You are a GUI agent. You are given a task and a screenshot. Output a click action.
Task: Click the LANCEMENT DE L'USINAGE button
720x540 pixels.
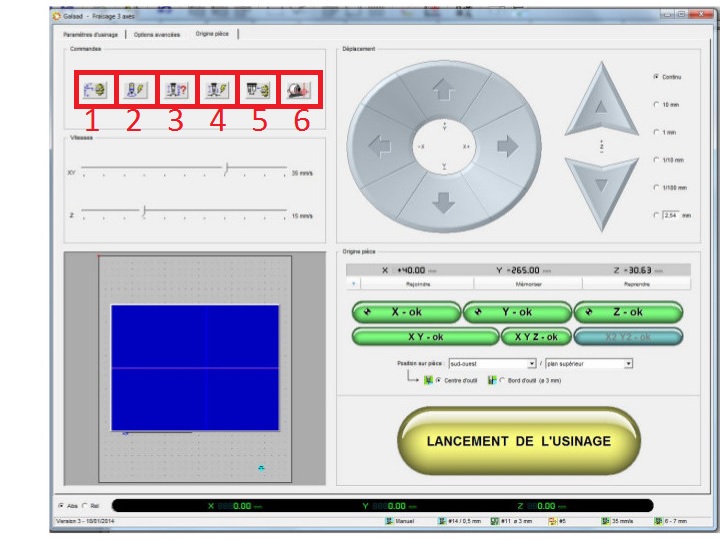pos(518,441)
